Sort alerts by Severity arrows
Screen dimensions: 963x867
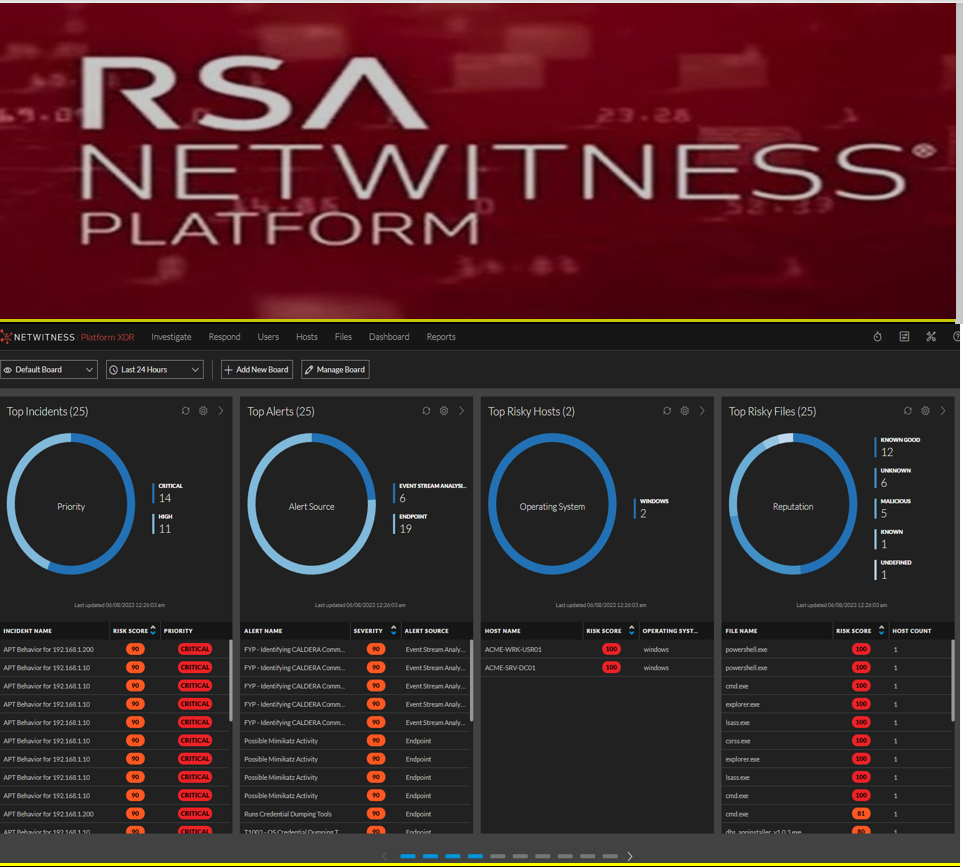click(394, 630)
